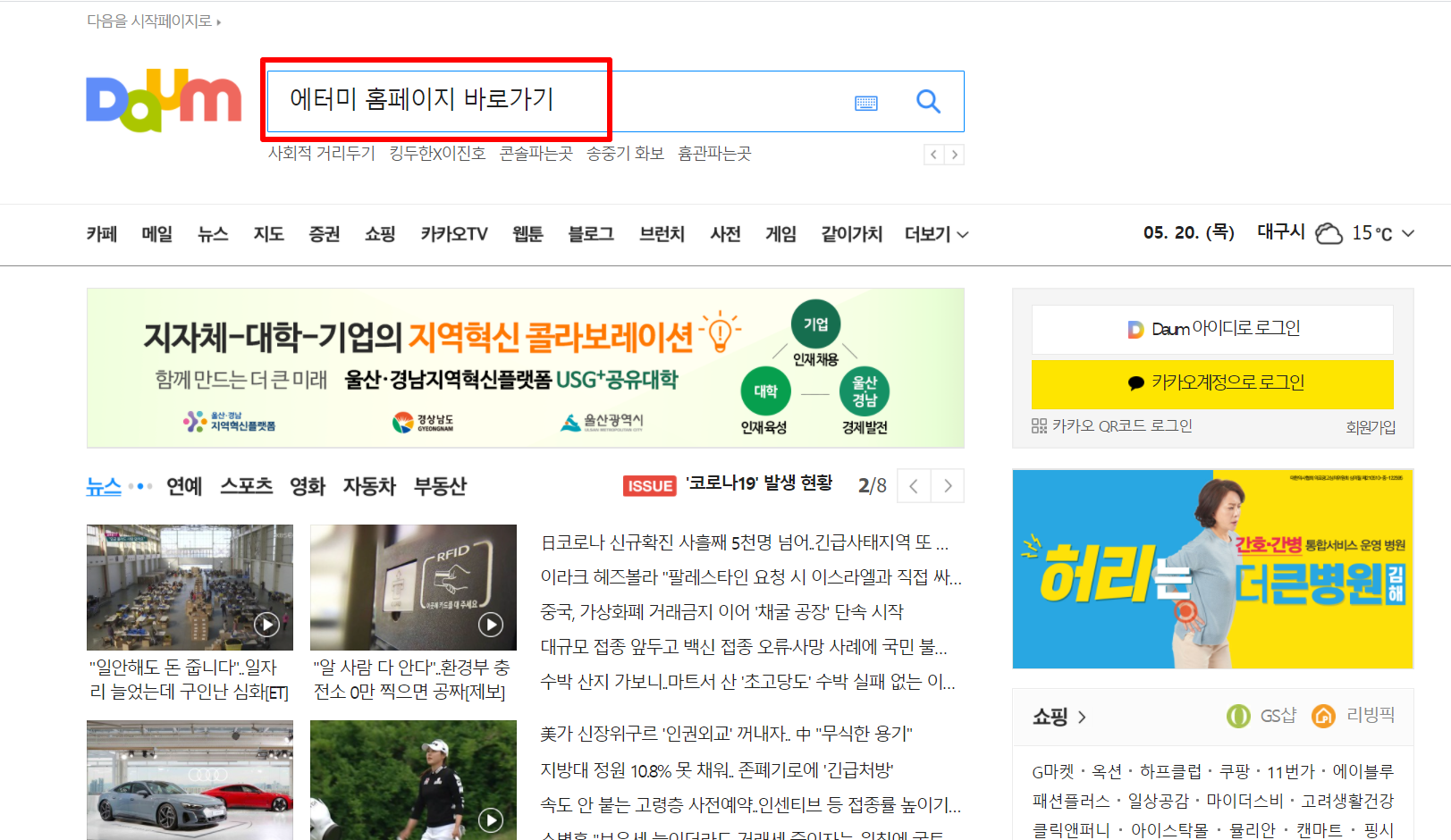
Task: Open headline 지방대 정원 10.8% 못 채워
Action: coord(717,770)
